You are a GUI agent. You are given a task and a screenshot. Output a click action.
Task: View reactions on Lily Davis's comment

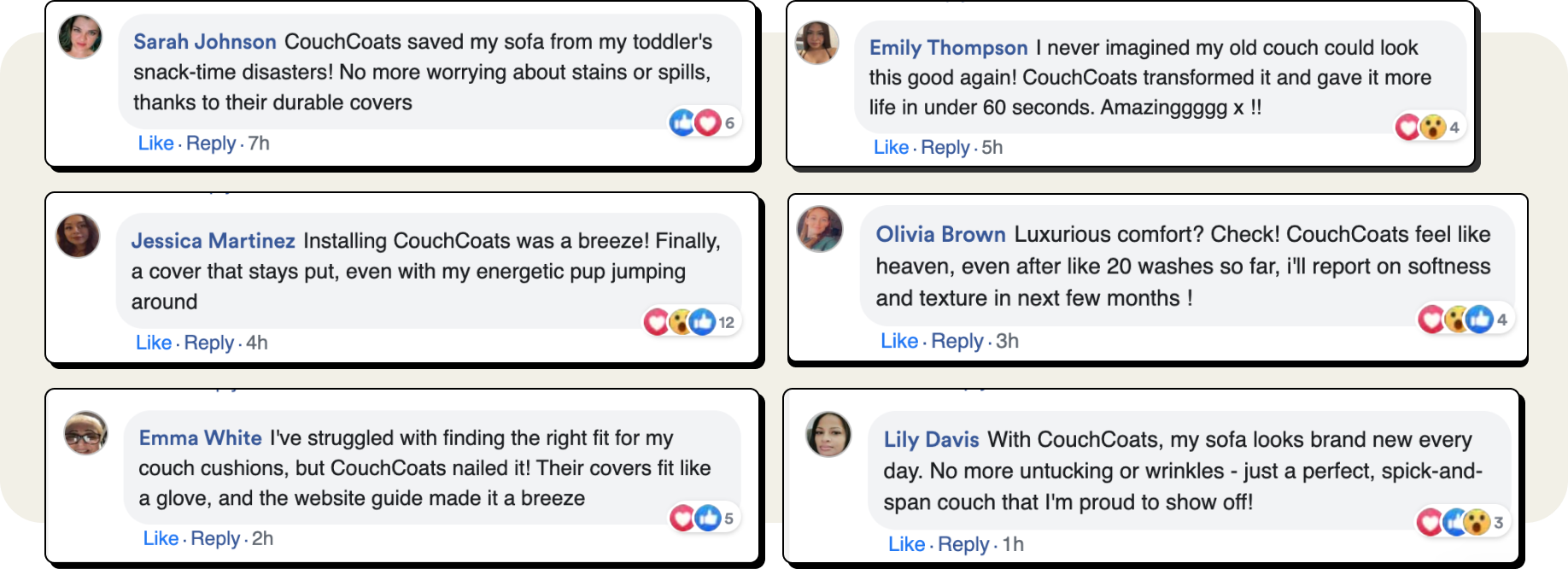pyautogui.click(x=1460, y=522)
